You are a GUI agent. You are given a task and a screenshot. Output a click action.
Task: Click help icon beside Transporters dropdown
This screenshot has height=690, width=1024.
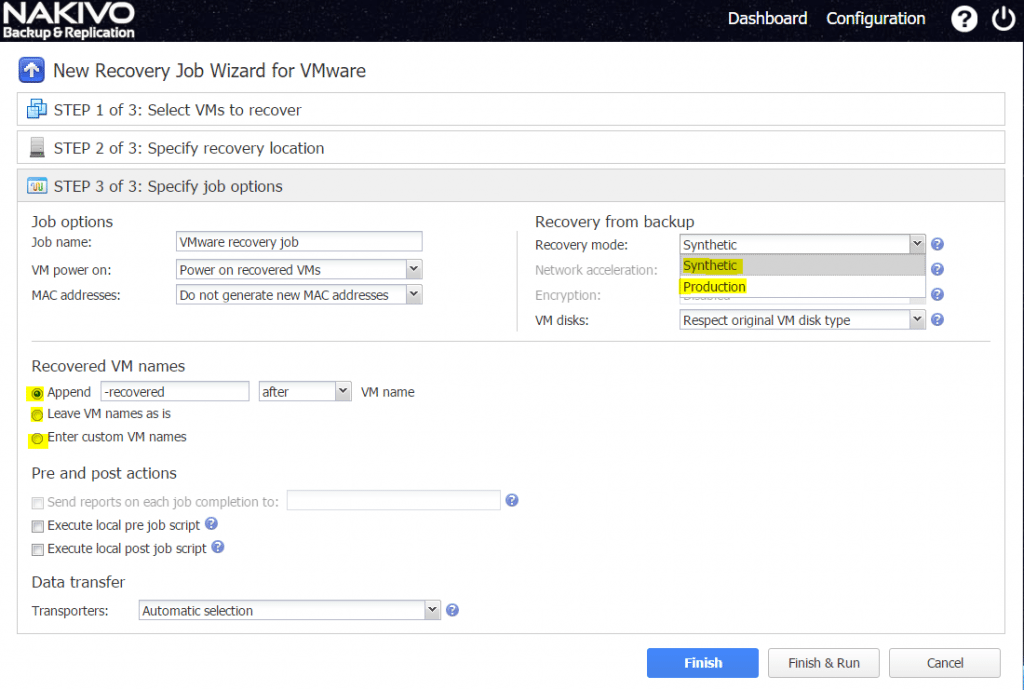452,609
